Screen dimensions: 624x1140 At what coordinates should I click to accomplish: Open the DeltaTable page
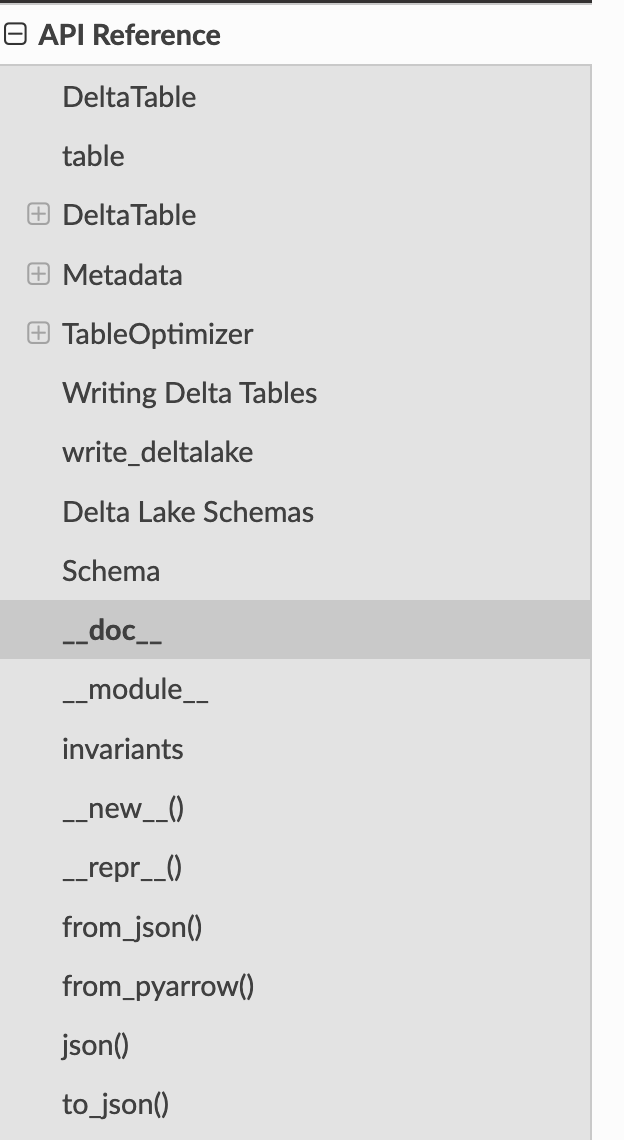(129, 96)
